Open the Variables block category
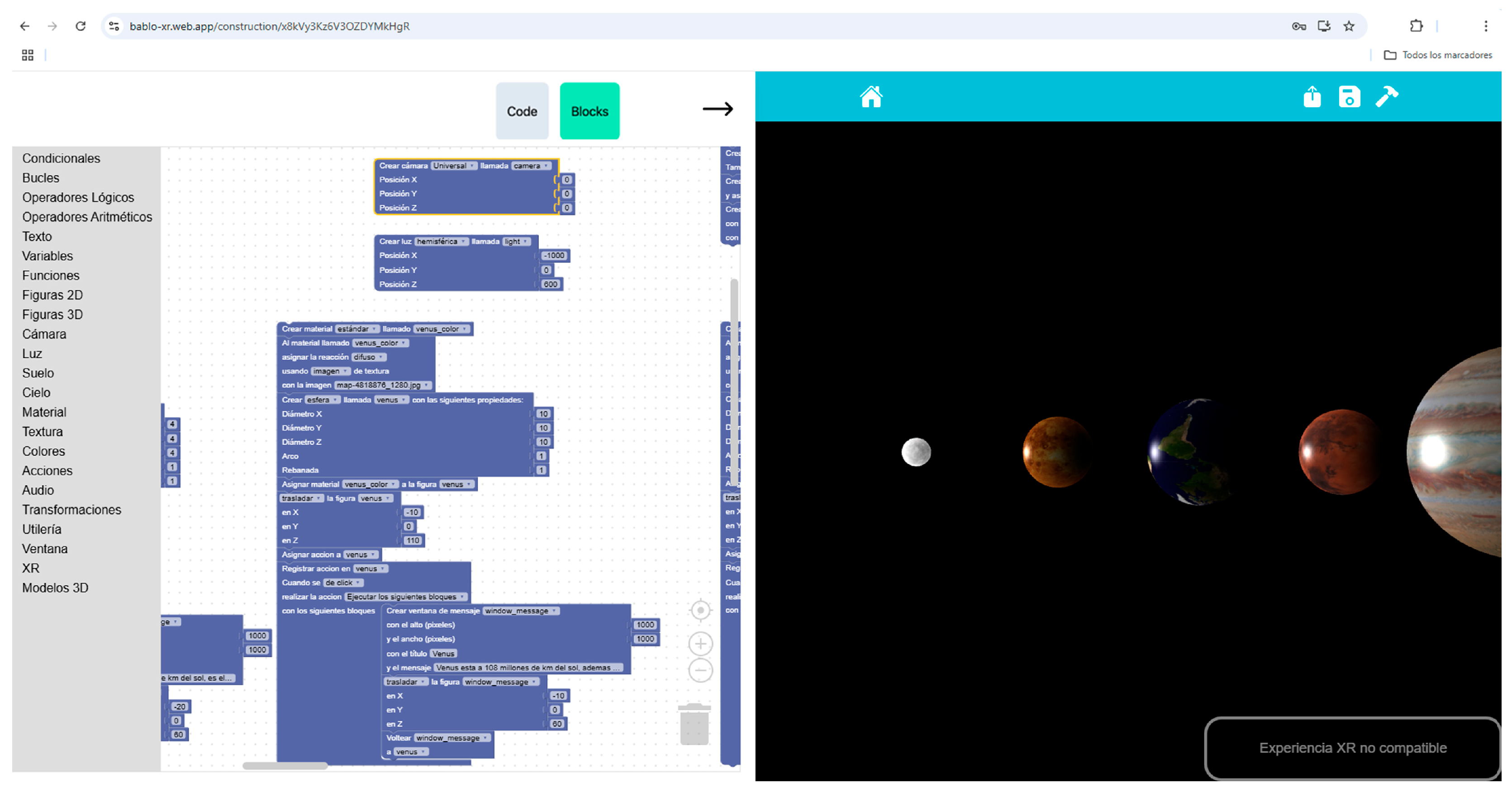The height and width of the screenshot is (793, 1512). coord(48,256)
